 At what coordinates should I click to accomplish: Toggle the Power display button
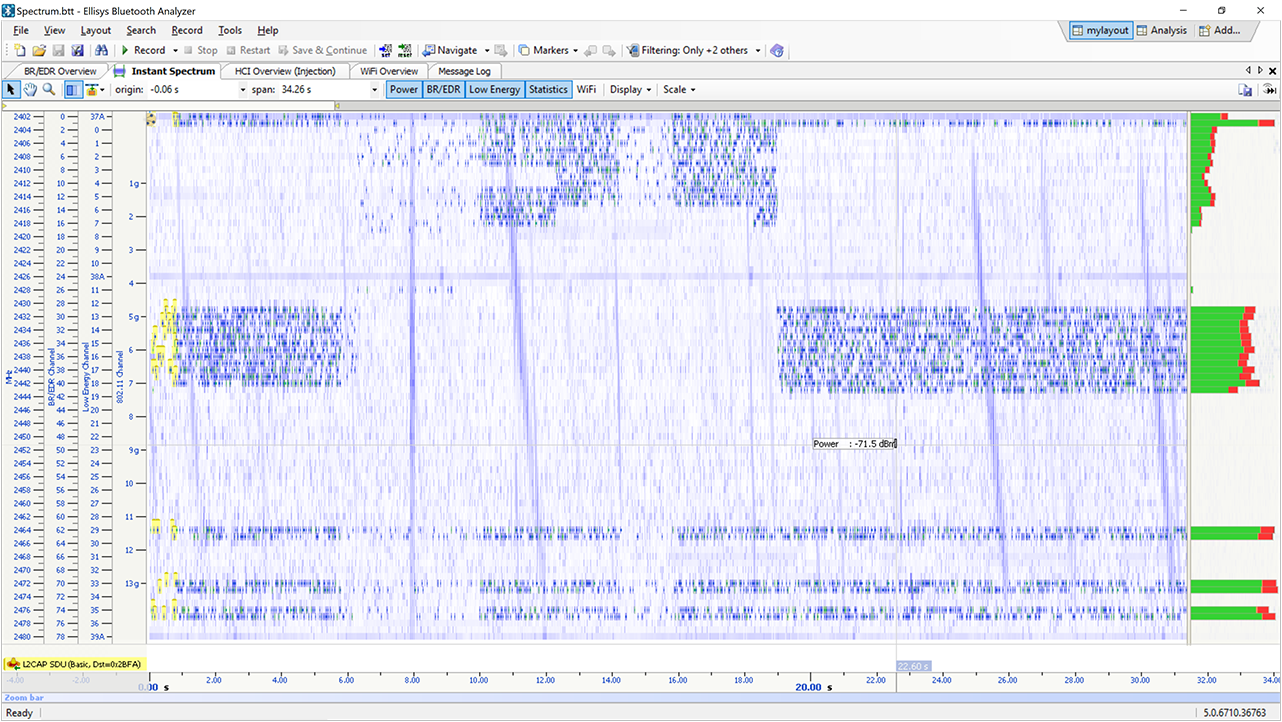pyautogui.click(x=404, y=90)
